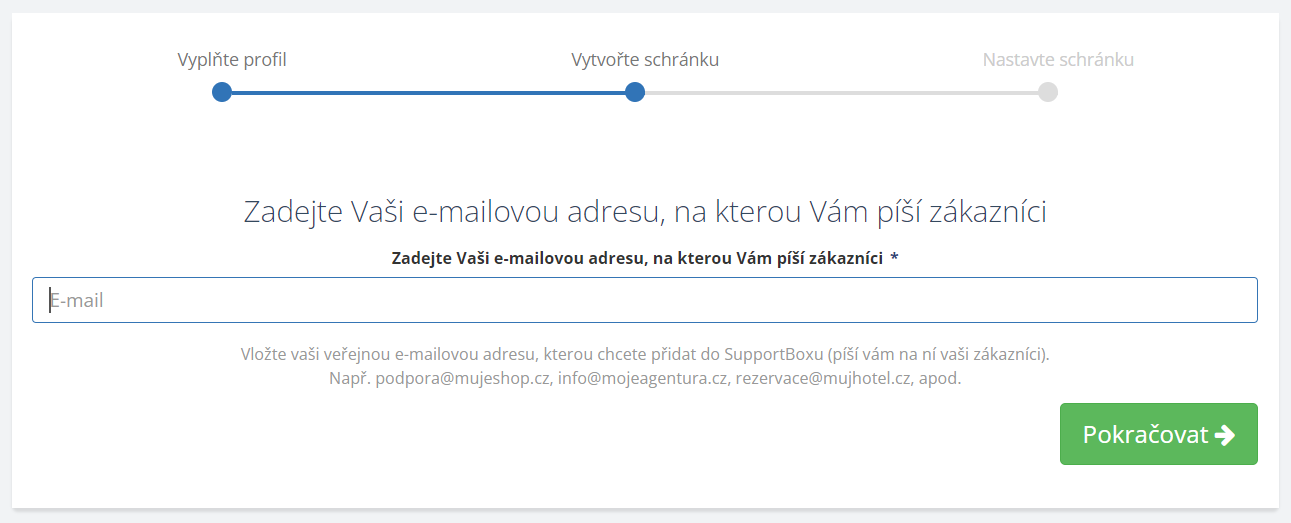Screen dimensions: 1291x523
Task: Click the large heading about e-mailovou adresu
Action: (x=645, y=212)
